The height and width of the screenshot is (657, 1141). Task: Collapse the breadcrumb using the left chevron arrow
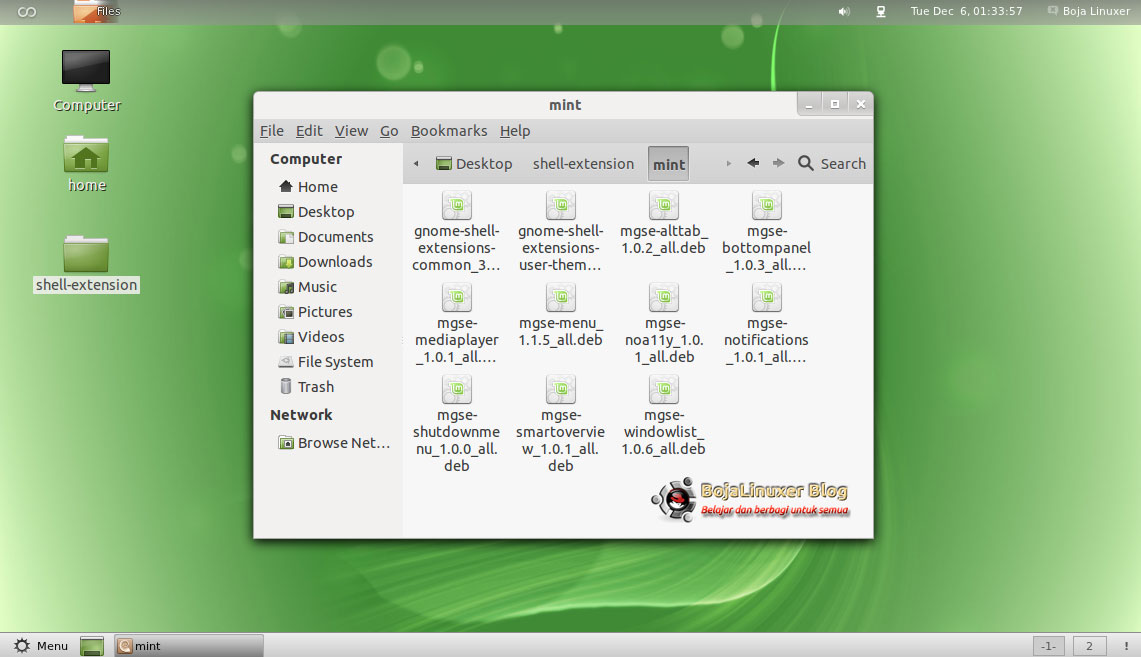pyautogui.click(x=415, y=163)
